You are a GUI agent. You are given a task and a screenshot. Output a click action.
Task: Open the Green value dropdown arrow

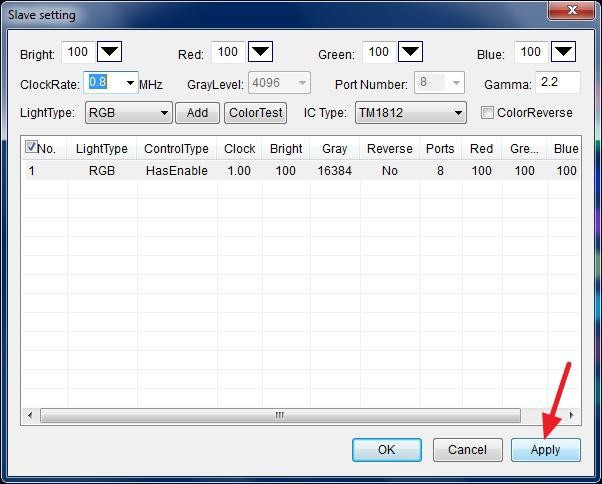pos(410,52)
